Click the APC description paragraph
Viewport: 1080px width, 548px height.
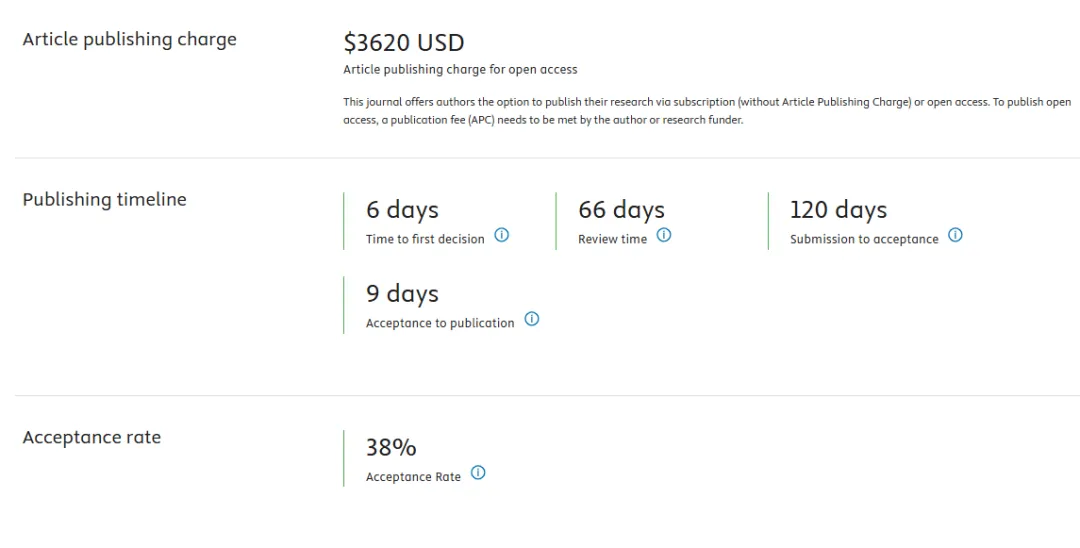707,111
